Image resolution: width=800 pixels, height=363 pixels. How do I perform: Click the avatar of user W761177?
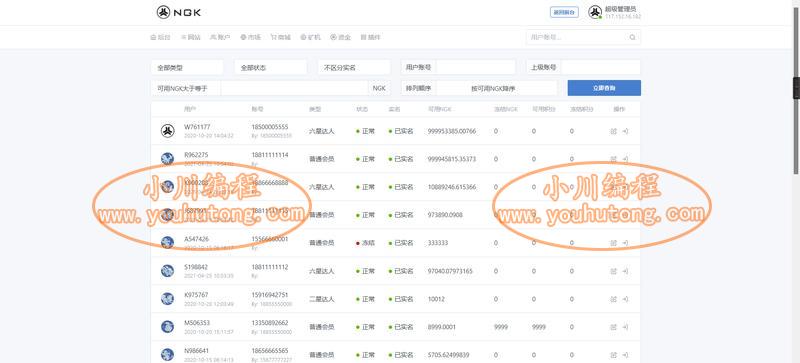tap(167, 131)
